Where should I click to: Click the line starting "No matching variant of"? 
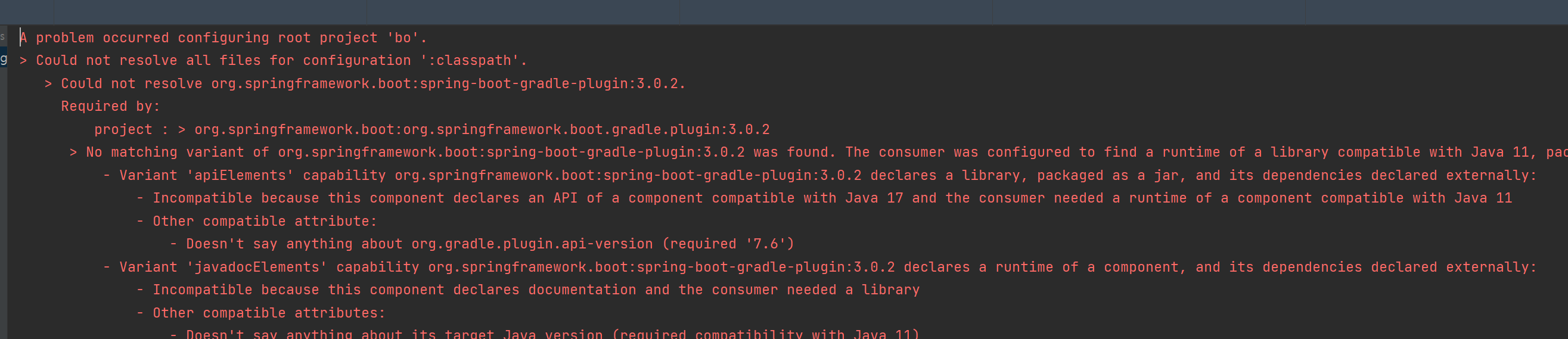(x=827, y=153)
